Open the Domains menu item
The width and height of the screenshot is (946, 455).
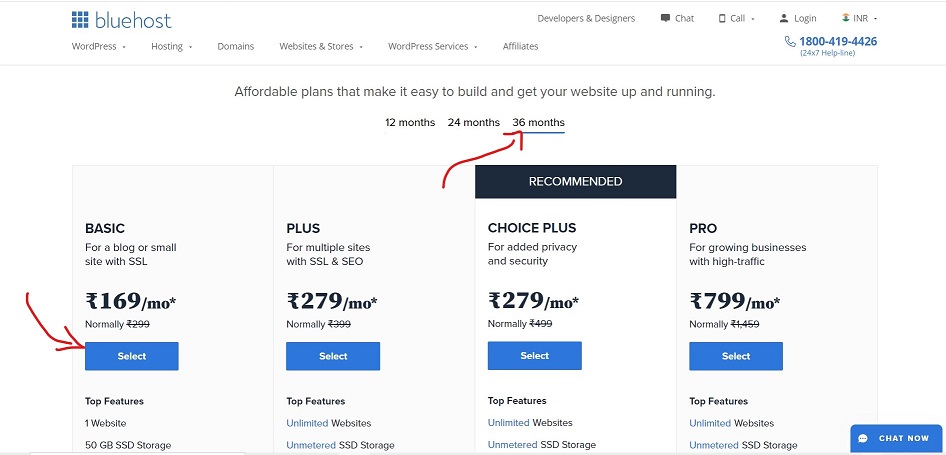point(236,46)
